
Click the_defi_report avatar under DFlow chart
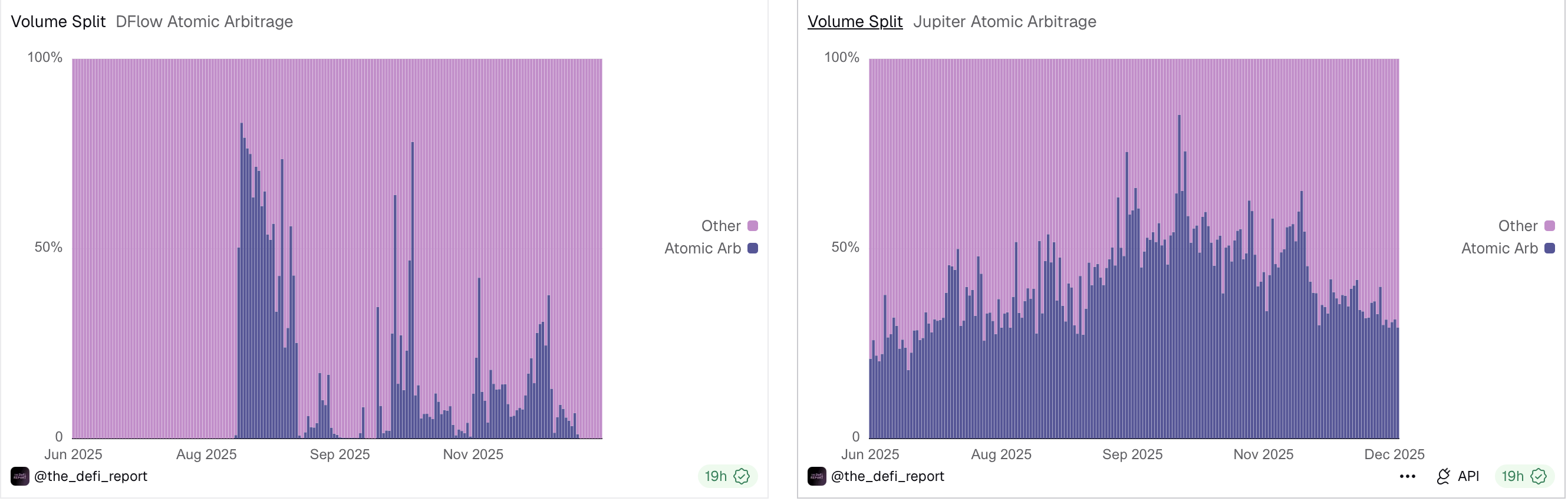pyautogui.click(x=19, y=477)
